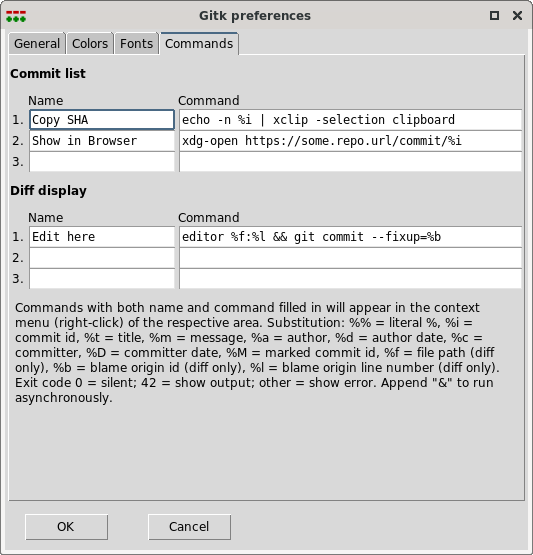Cancel the preferences dialog

tap(189, 527)
